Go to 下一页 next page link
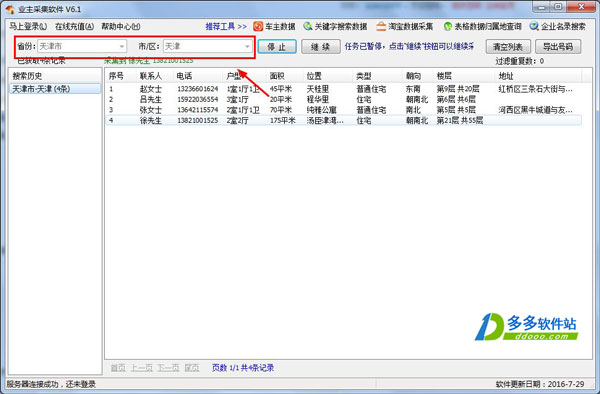The height and width of the screenshot is (394, 600). coord(168,368)
